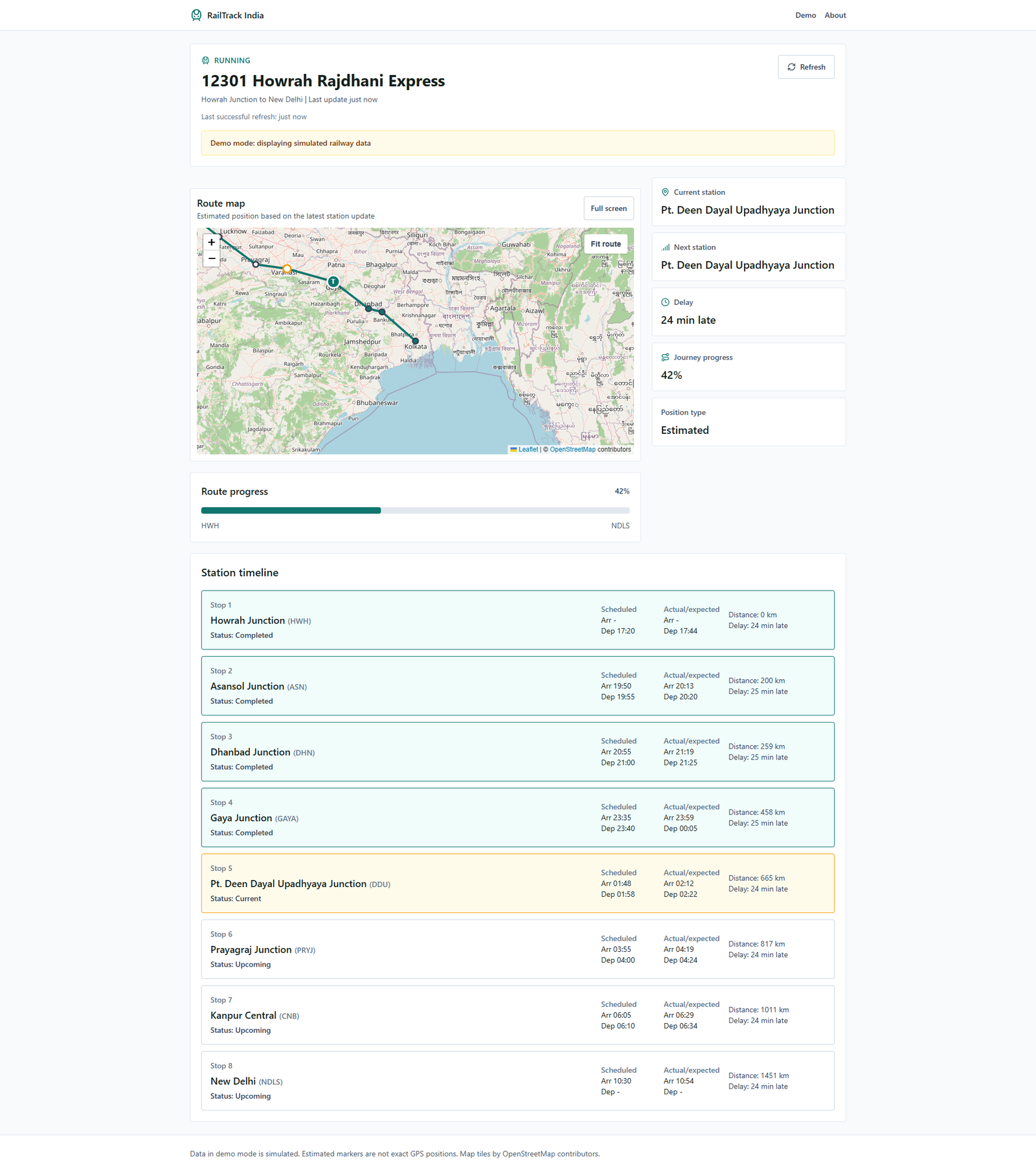
Task: Click the RailTrack India brand title
Action: pyautogui.click(x=235, y=16)
